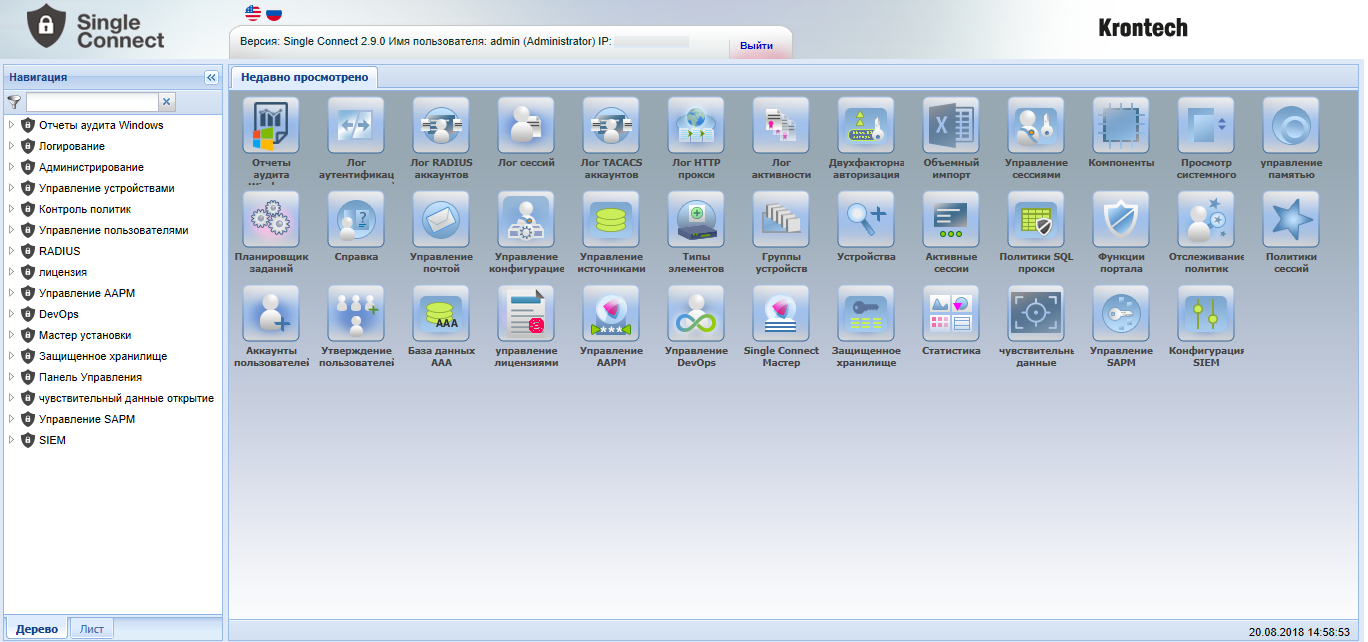The image size is (1368, 642).
Task: Click the Single Connect logo
Action: point(96,27)
